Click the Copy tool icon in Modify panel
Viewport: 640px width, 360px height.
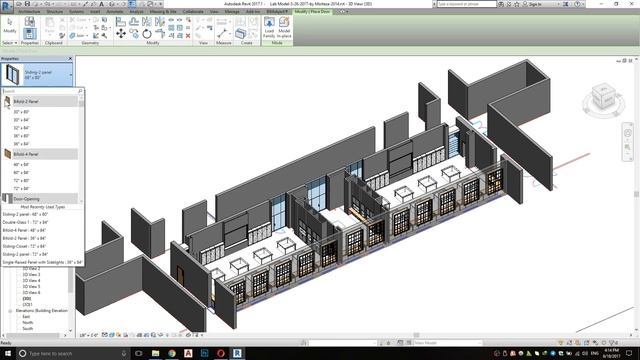(x=134, y=33)
